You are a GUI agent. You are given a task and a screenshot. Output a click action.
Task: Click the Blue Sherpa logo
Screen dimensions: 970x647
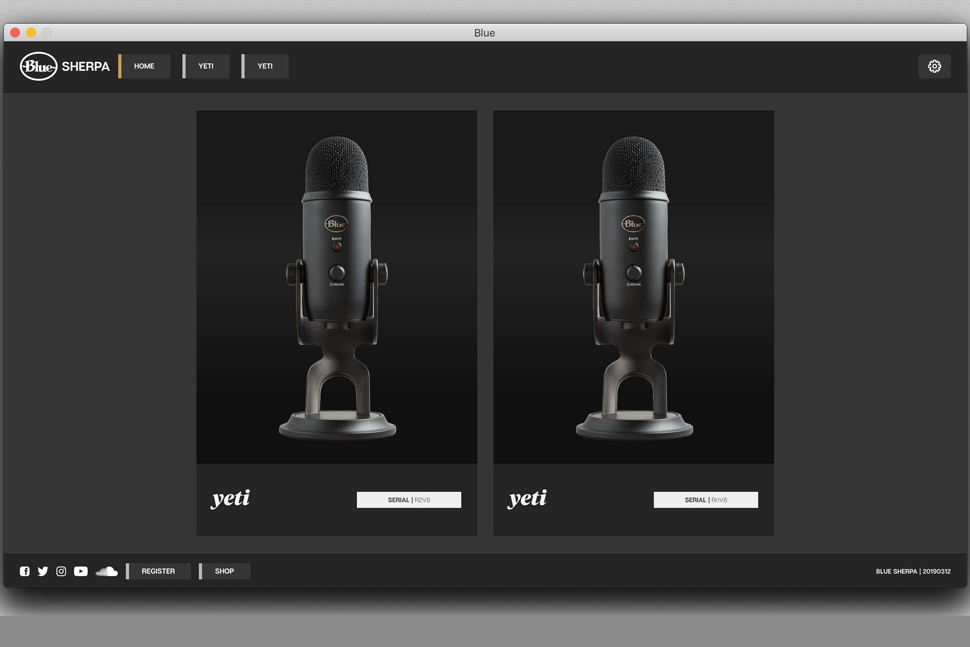coord(65,66)
